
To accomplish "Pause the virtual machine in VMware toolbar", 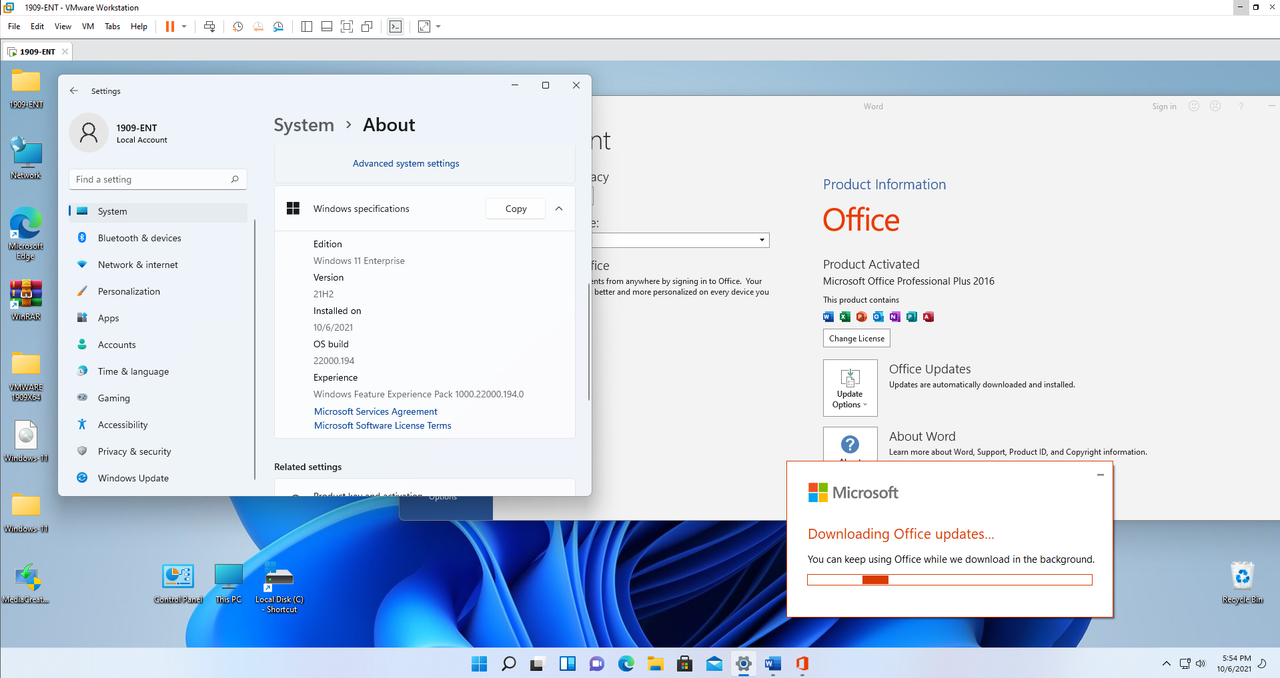I will pos(169,26).
